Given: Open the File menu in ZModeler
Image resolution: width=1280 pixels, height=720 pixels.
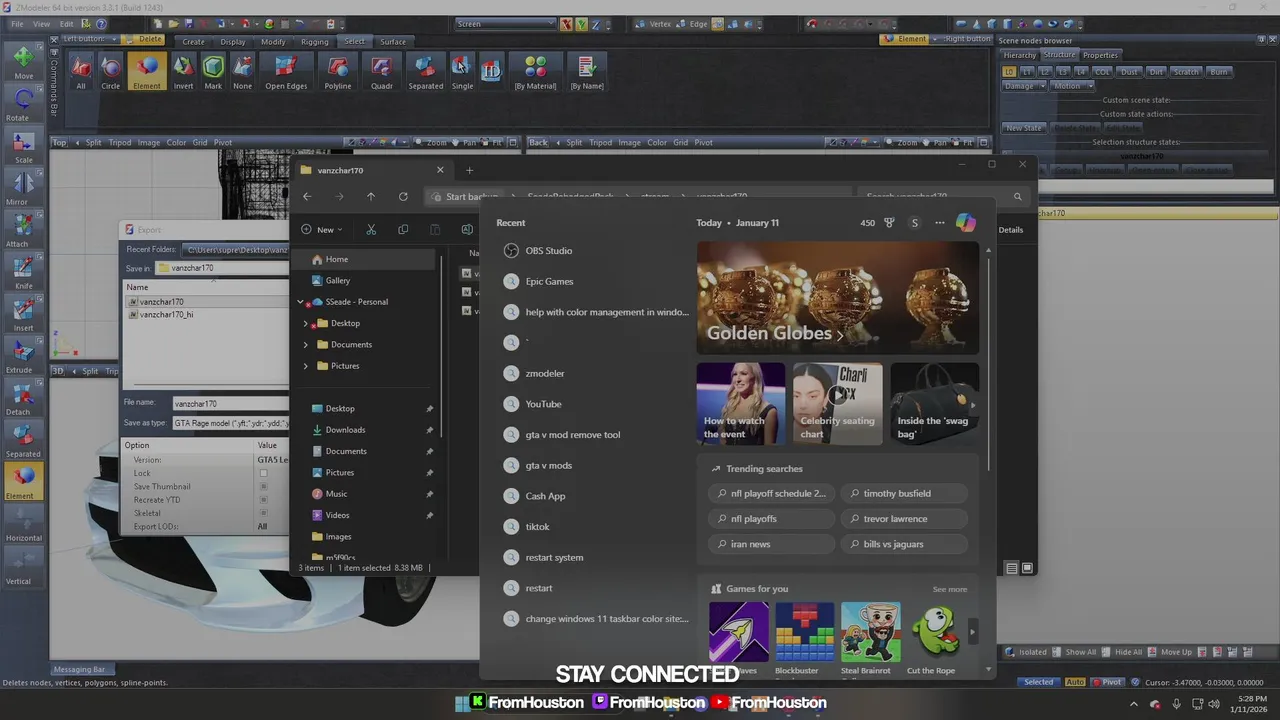Looking at the screenshot, I should click(18, 24).
